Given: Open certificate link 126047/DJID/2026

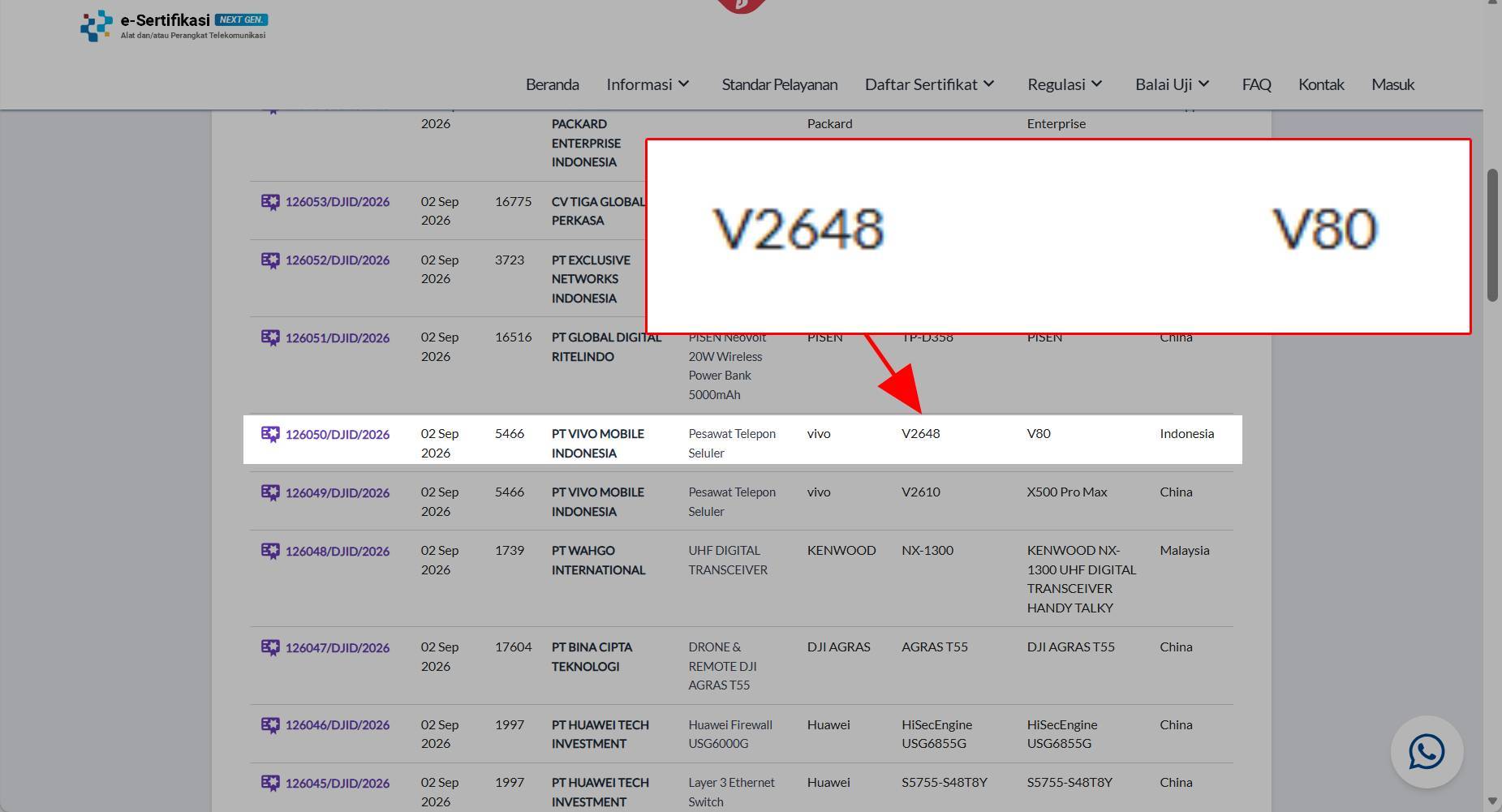Looking at the screenshot, I should [x=338, y=647].
